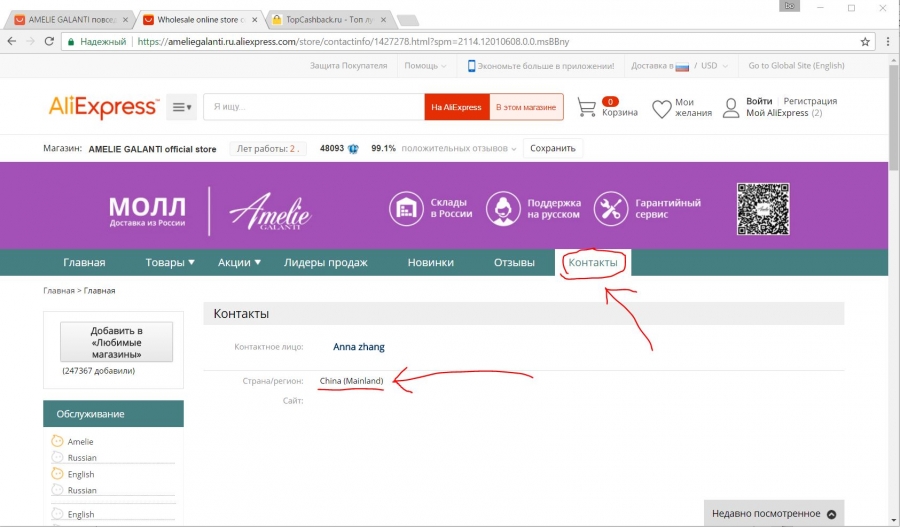Open the Акции menu dropdown

[239, 262]
